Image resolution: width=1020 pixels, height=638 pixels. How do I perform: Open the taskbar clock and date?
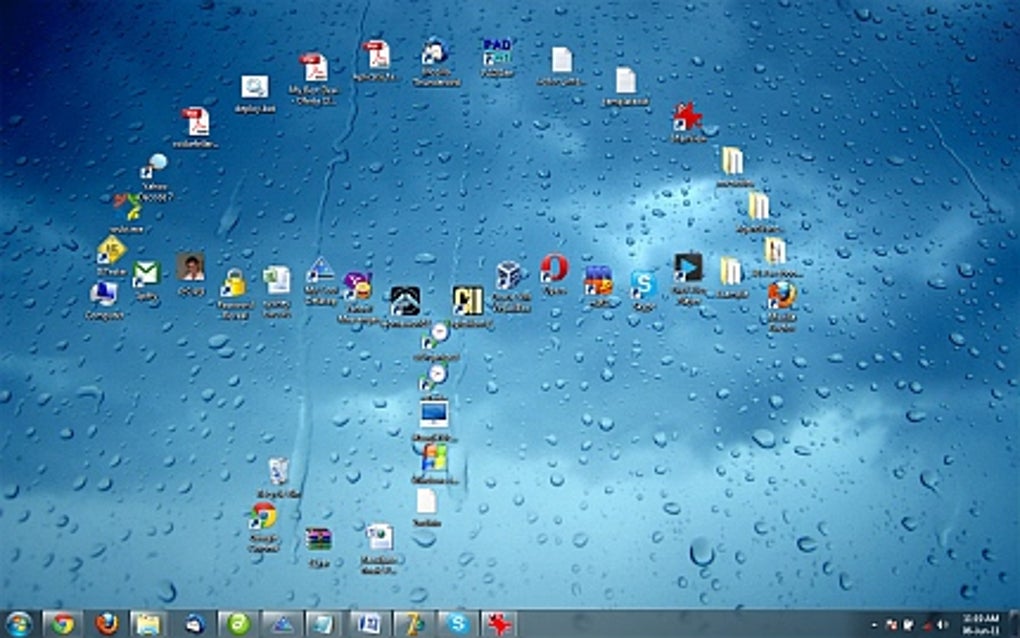pos(980,624)
